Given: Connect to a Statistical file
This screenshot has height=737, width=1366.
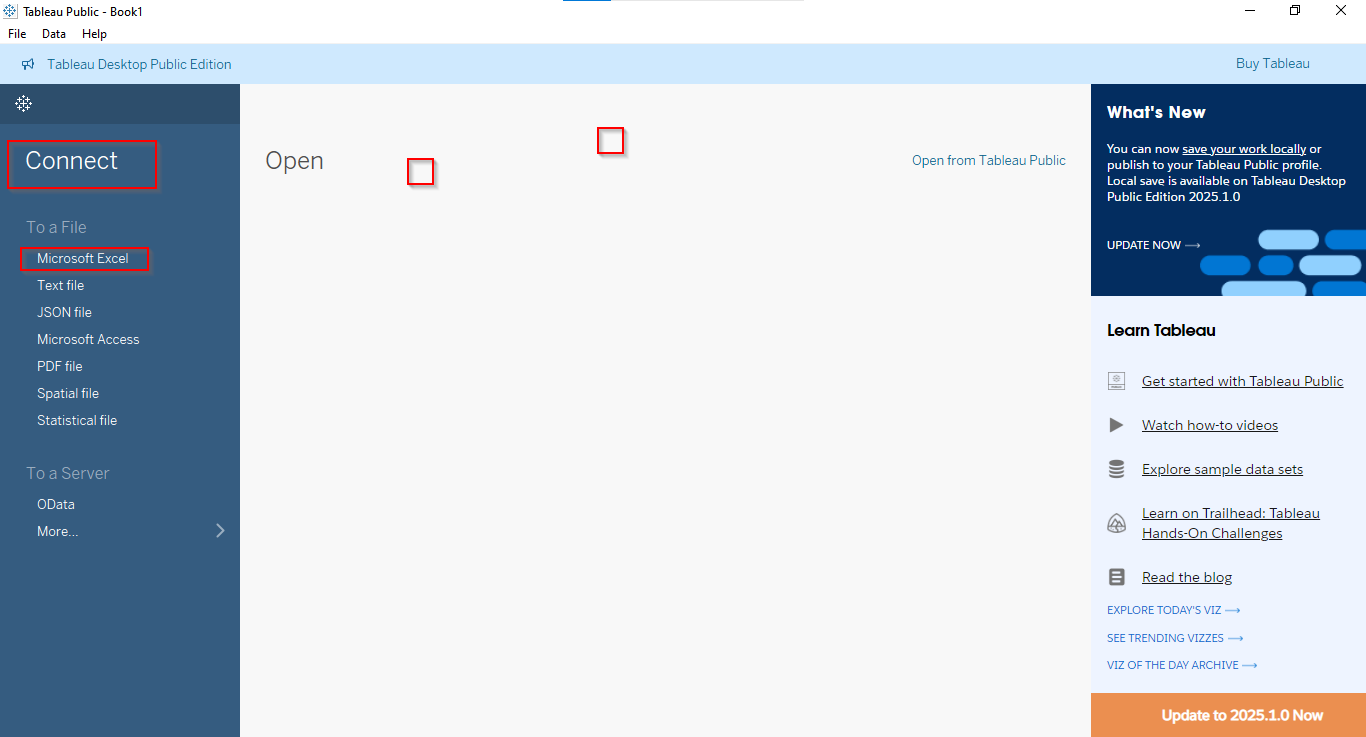Looking at the screenshot, I should pyautogui.click(x=77, y=420).
